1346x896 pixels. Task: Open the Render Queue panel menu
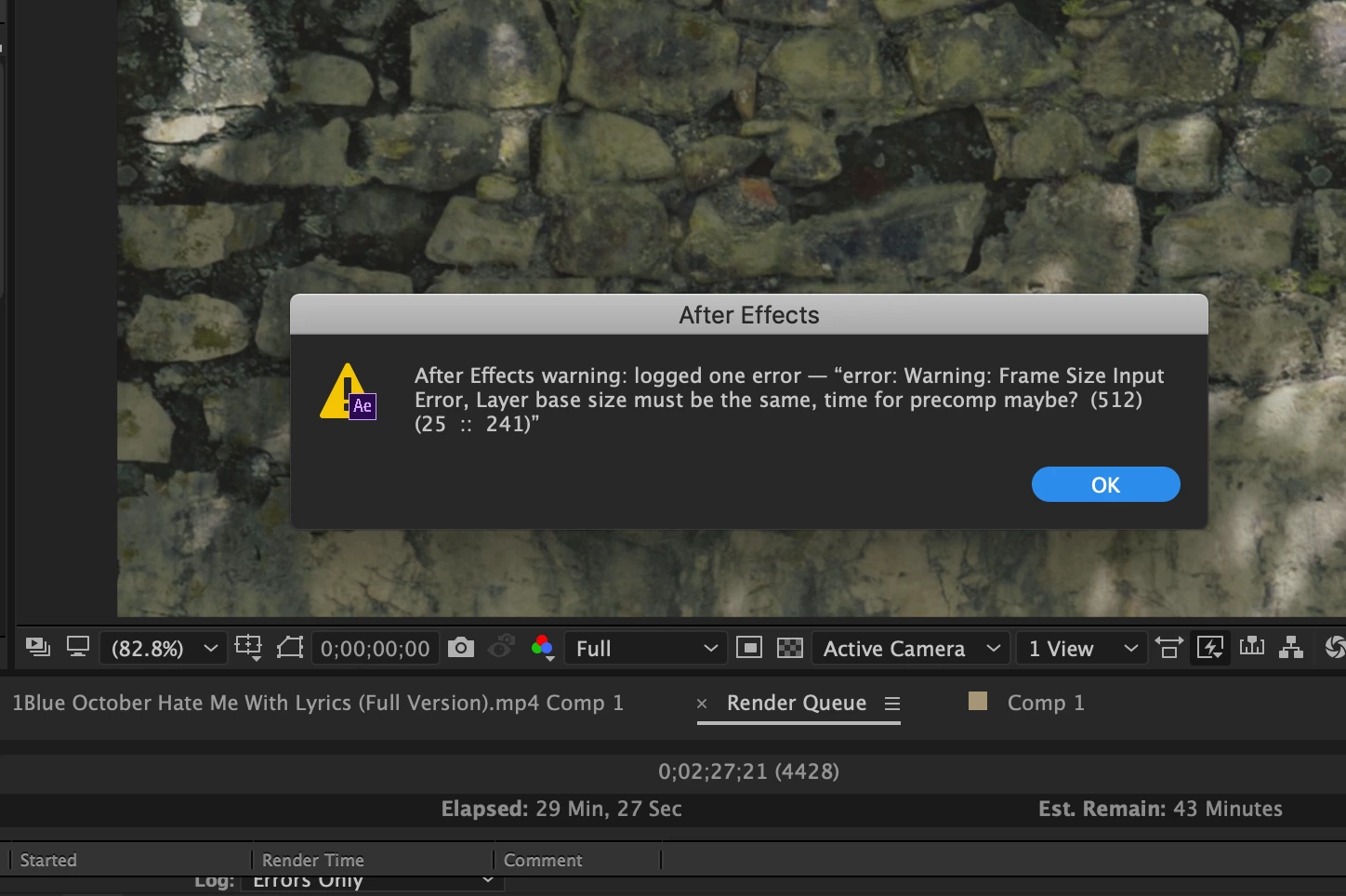point(892,704)
